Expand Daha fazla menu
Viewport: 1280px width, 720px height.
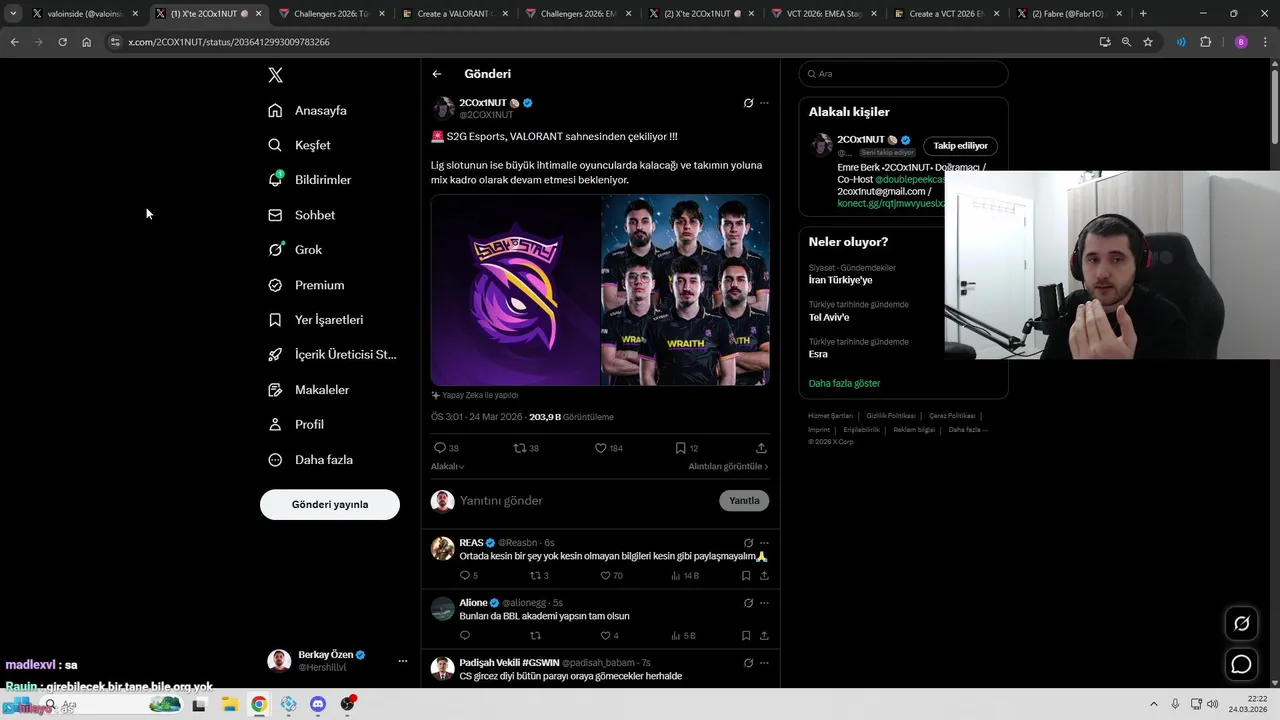[x=311, y=460]
